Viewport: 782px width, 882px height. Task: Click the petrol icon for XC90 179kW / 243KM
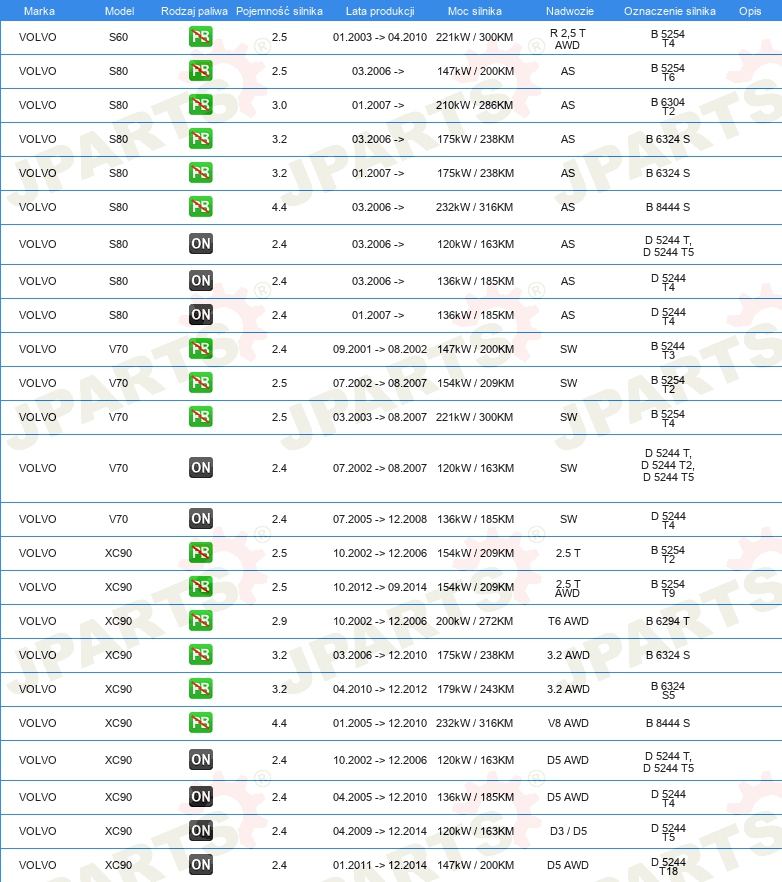(201, 688)
